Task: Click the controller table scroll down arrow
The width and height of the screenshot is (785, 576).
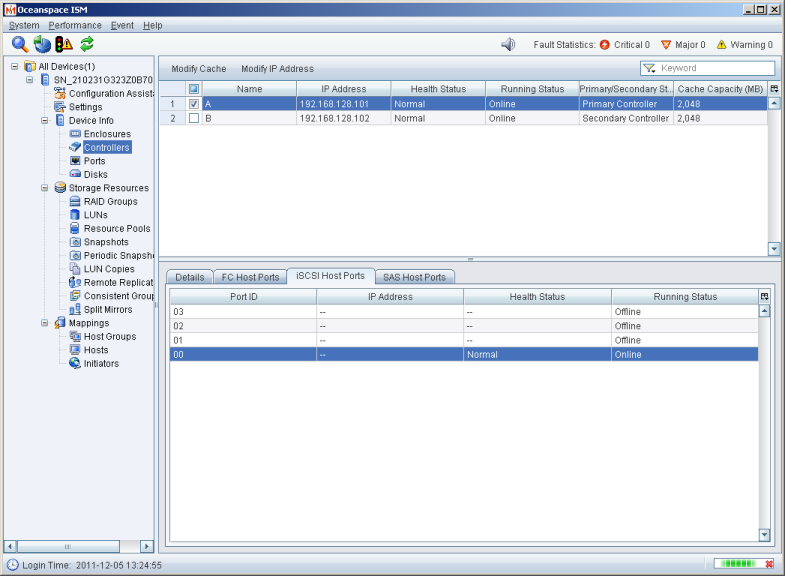Action: click(x=774, y=248)
